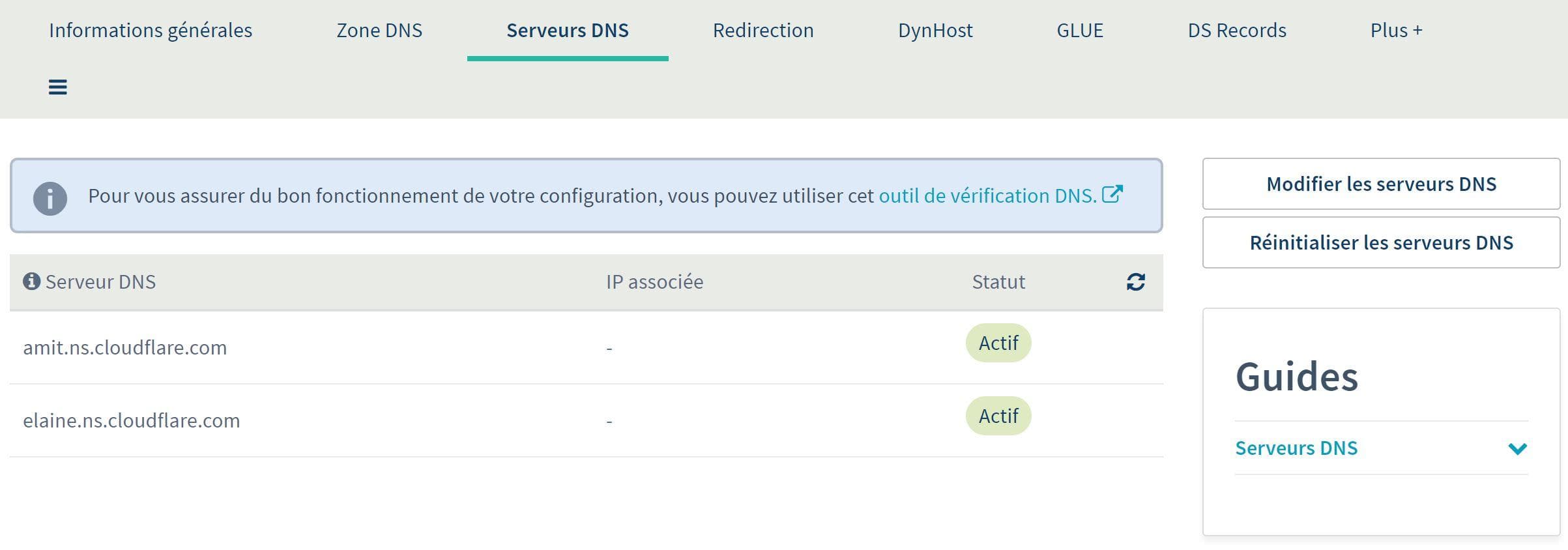Image resolution: width=1568 pixels, height=550 pixels.
Task: Open the hamburger menu icon
Action: click(57, 87)
